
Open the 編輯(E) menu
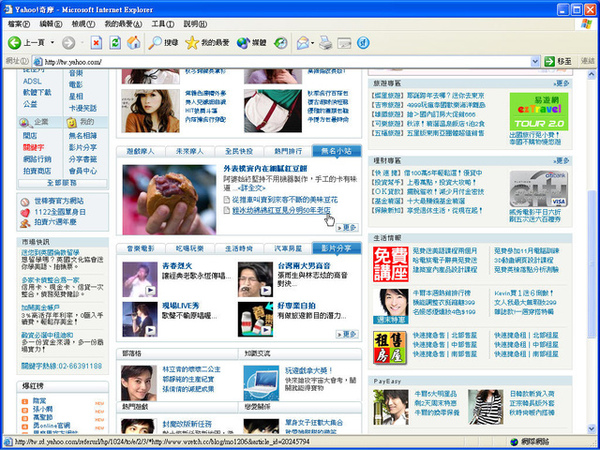pos(51,24)
